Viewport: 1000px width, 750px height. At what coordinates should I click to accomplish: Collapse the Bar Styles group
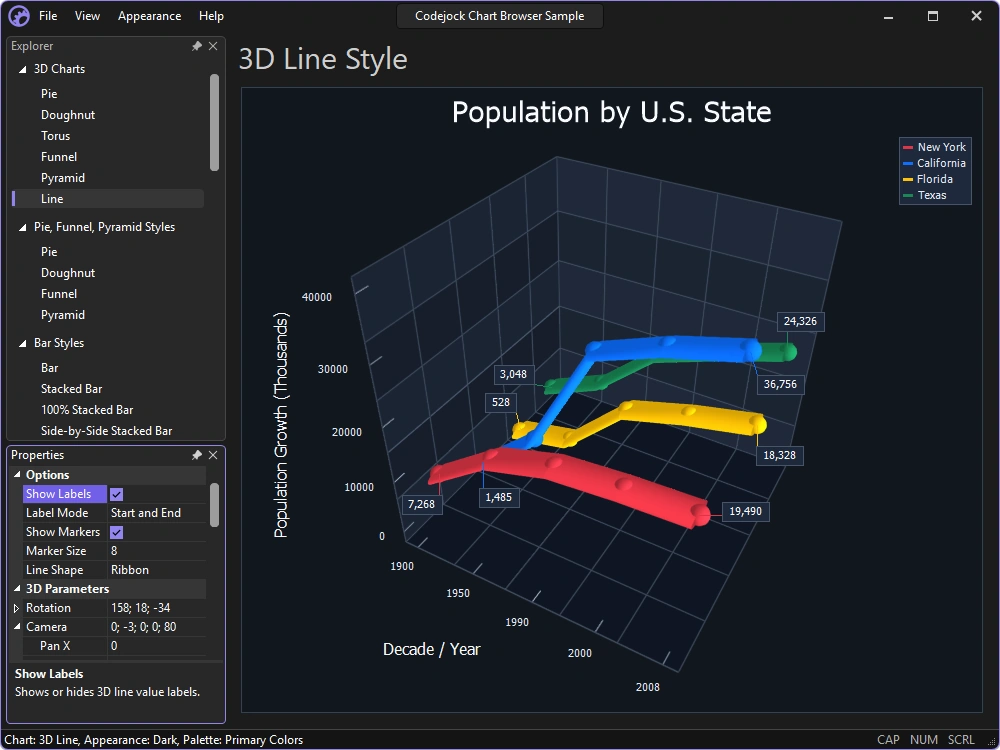pos(22,343)
